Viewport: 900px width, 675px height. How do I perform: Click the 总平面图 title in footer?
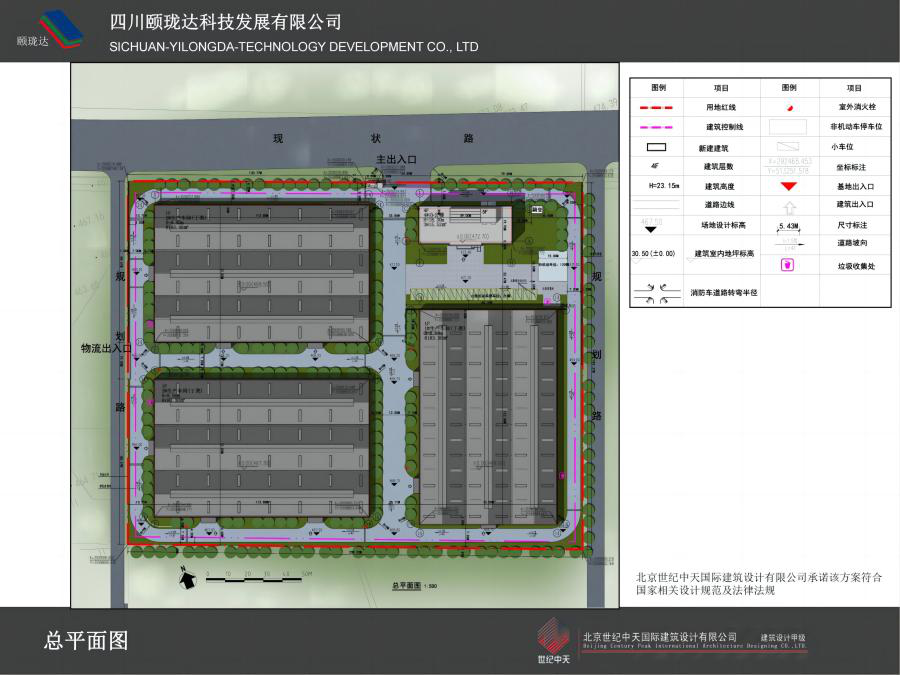(87, 641)
